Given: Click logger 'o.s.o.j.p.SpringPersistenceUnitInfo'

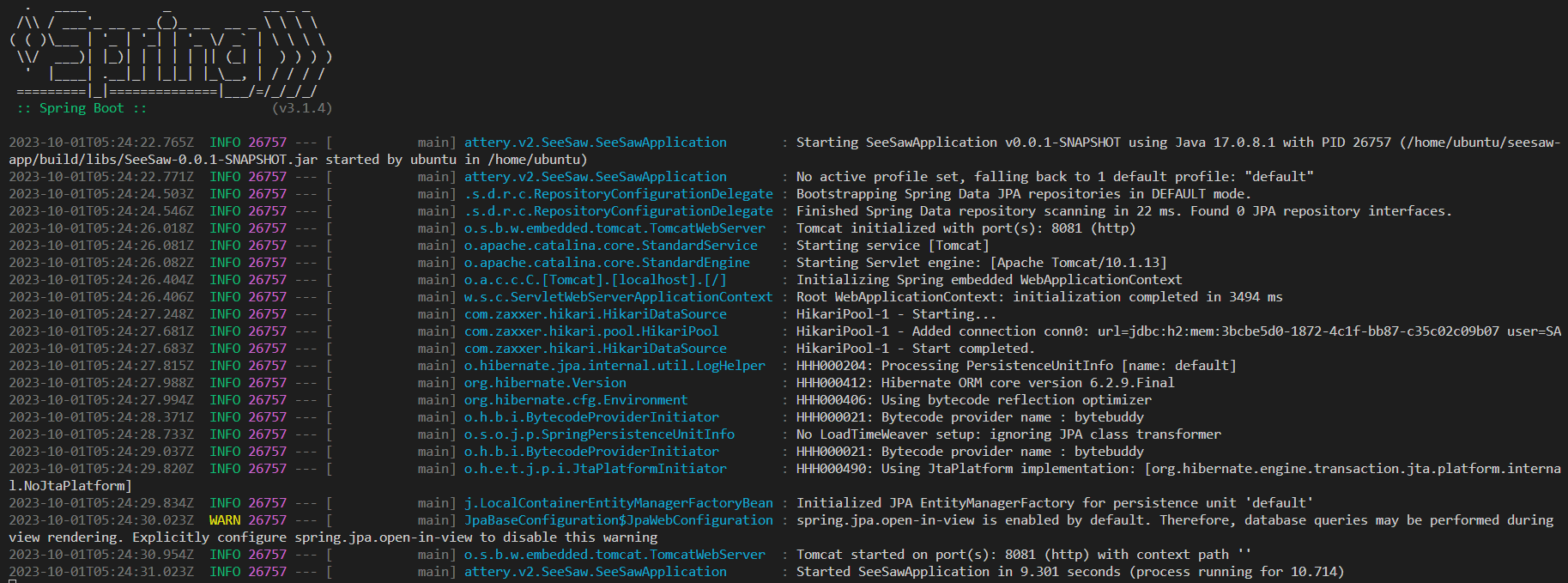Looking at the screenshot, I should click(x=599, y=434).
